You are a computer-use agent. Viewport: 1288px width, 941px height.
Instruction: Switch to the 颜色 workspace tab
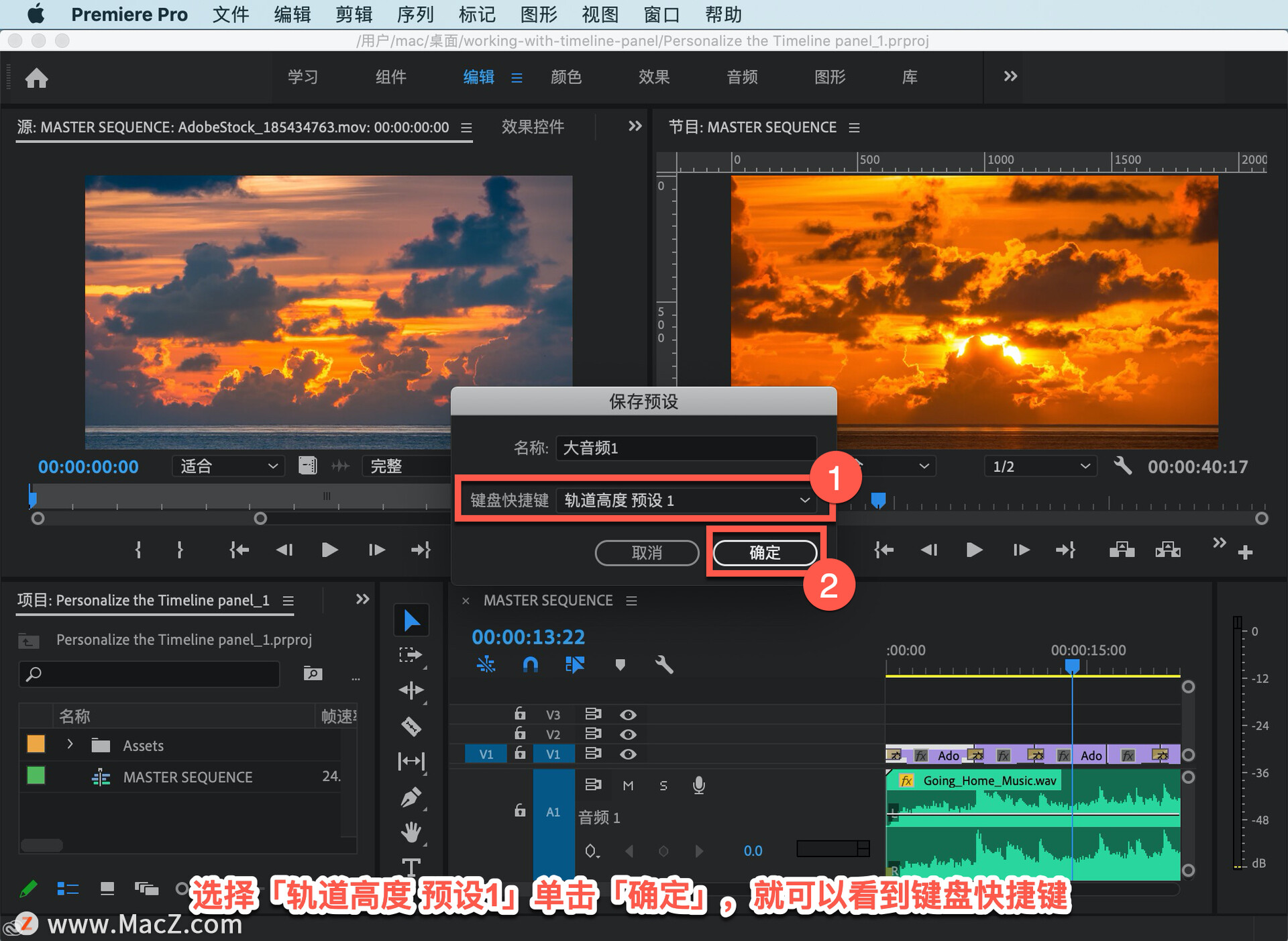pyautogui.click(x=566, y=77)
